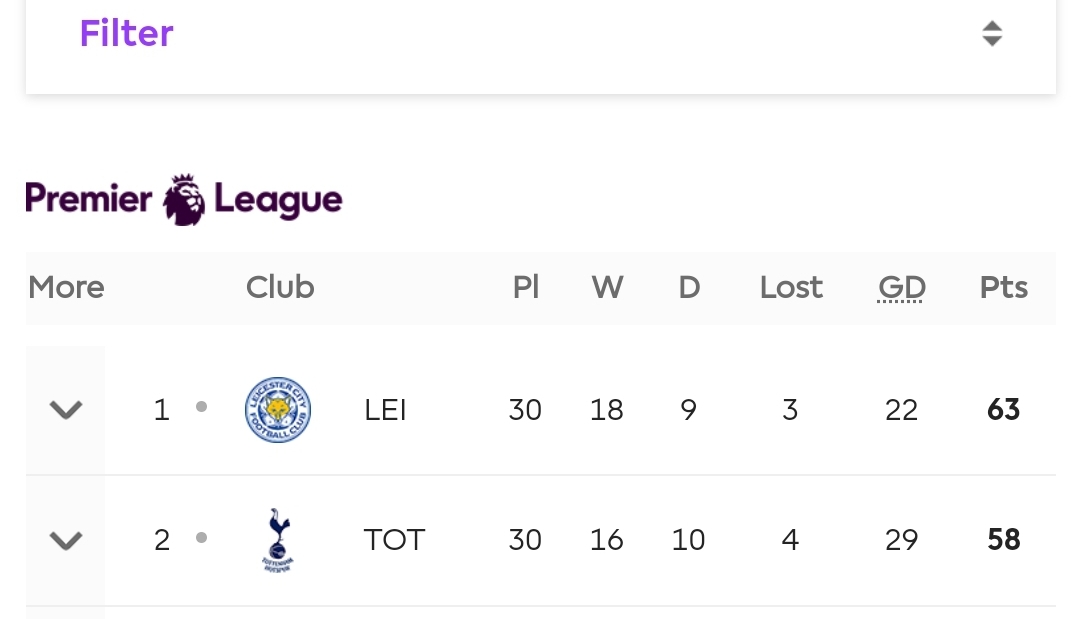The height and width of the screenshot is (619, 1080).
Task: Click the Tottenham Hotspur club badge
Action: pyautogui.click(x=278, y=540)
